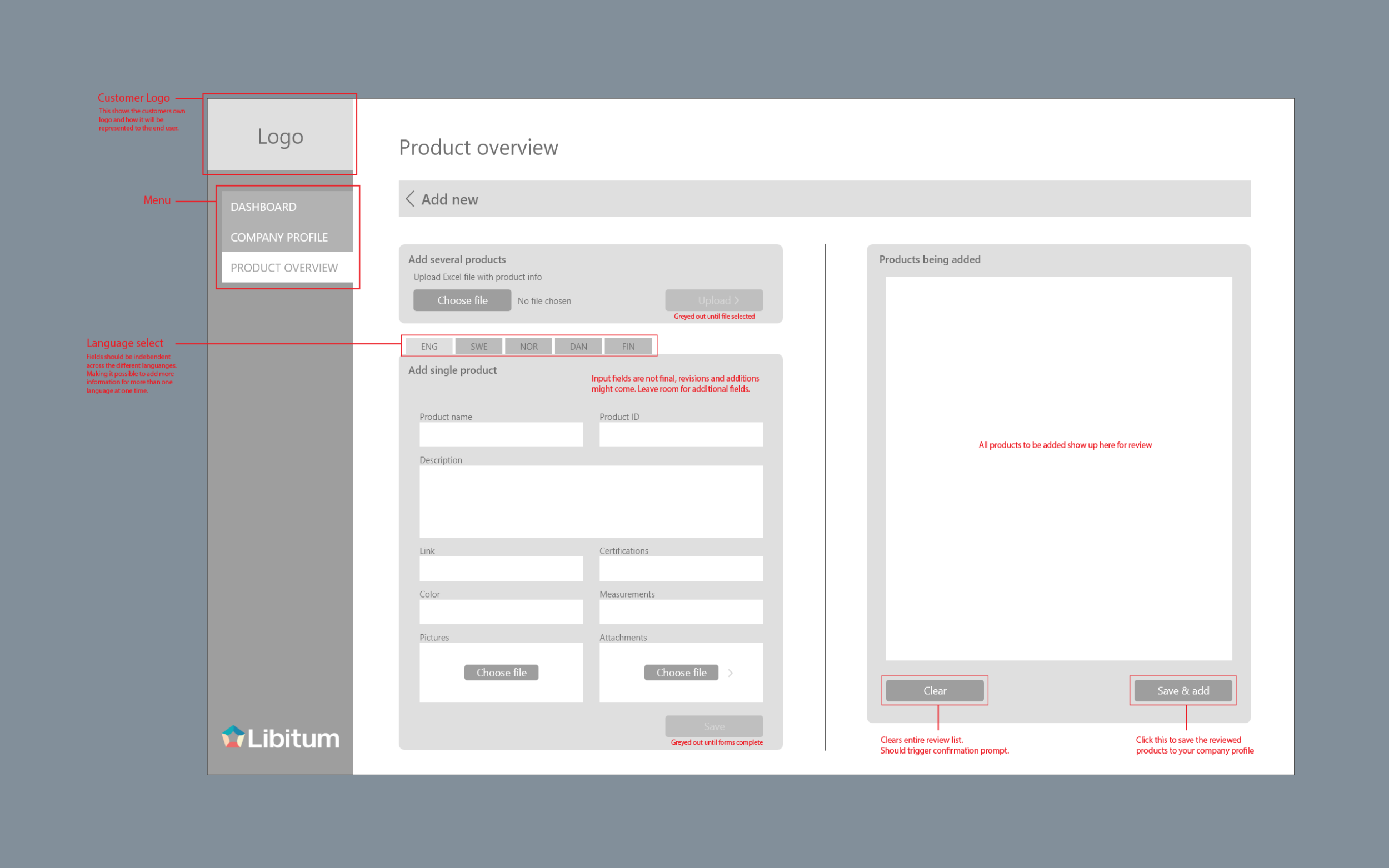This screenshot has height=868, width=1389.
Task: Click the customer Logo placeholder
Action: [279, 136]
